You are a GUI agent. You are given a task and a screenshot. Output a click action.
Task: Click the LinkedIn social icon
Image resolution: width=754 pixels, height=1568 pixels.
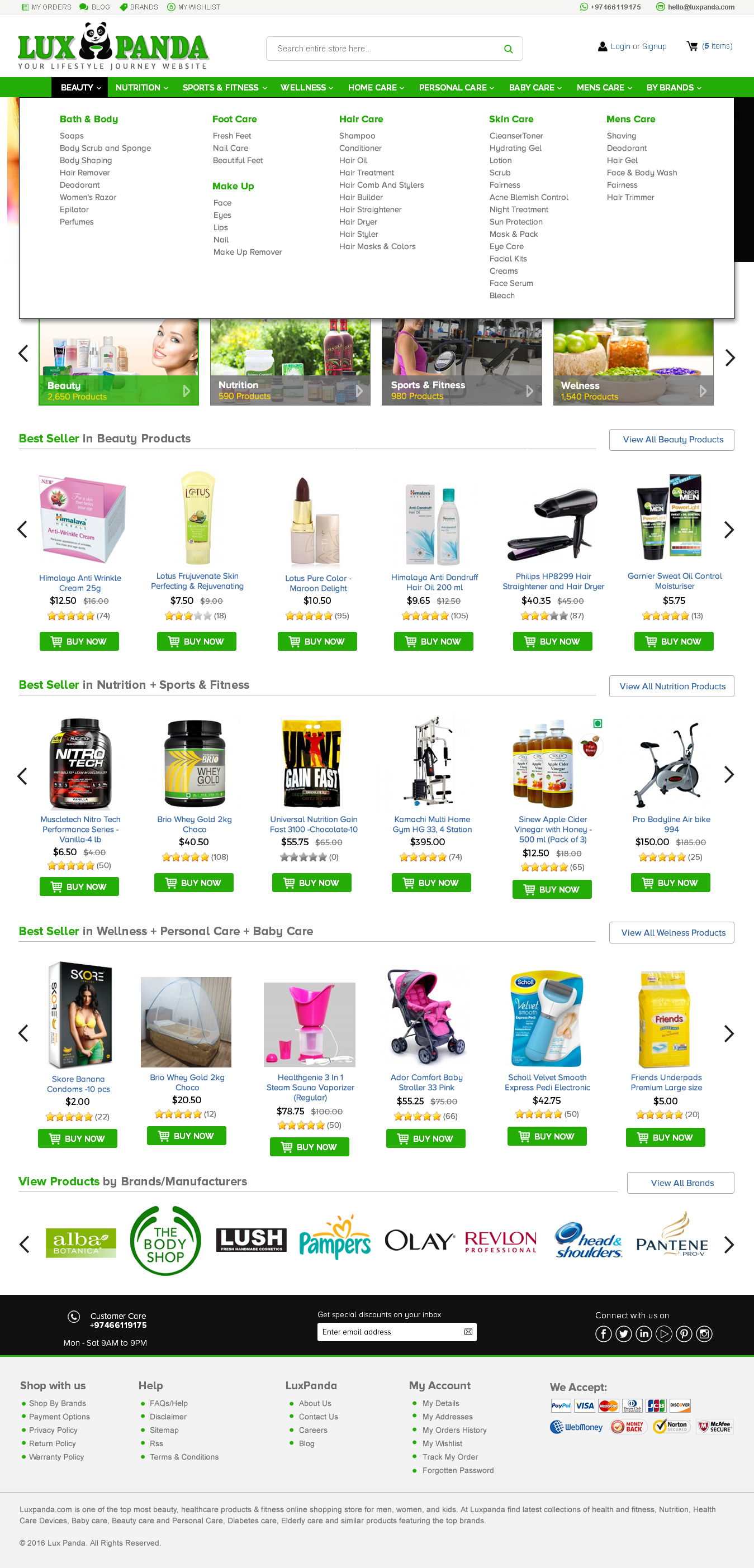[x=644, y=1333]
